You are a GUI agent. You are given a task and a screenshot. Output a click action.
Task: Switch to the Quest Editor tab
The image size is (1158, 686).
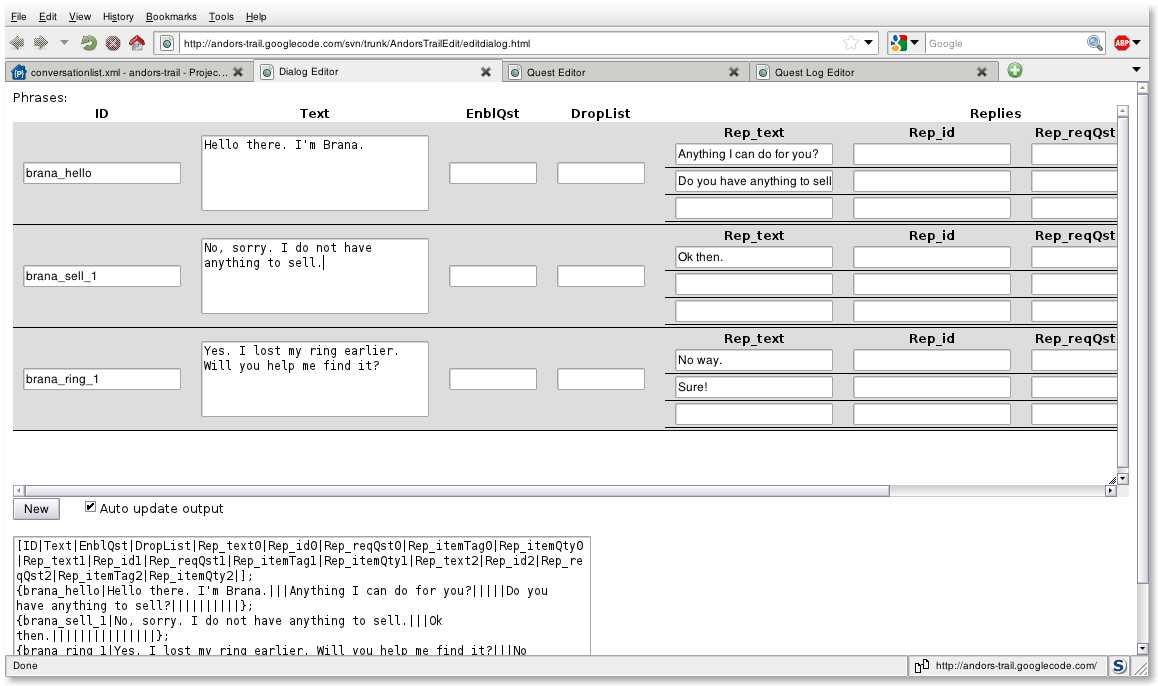click(615, 72)
